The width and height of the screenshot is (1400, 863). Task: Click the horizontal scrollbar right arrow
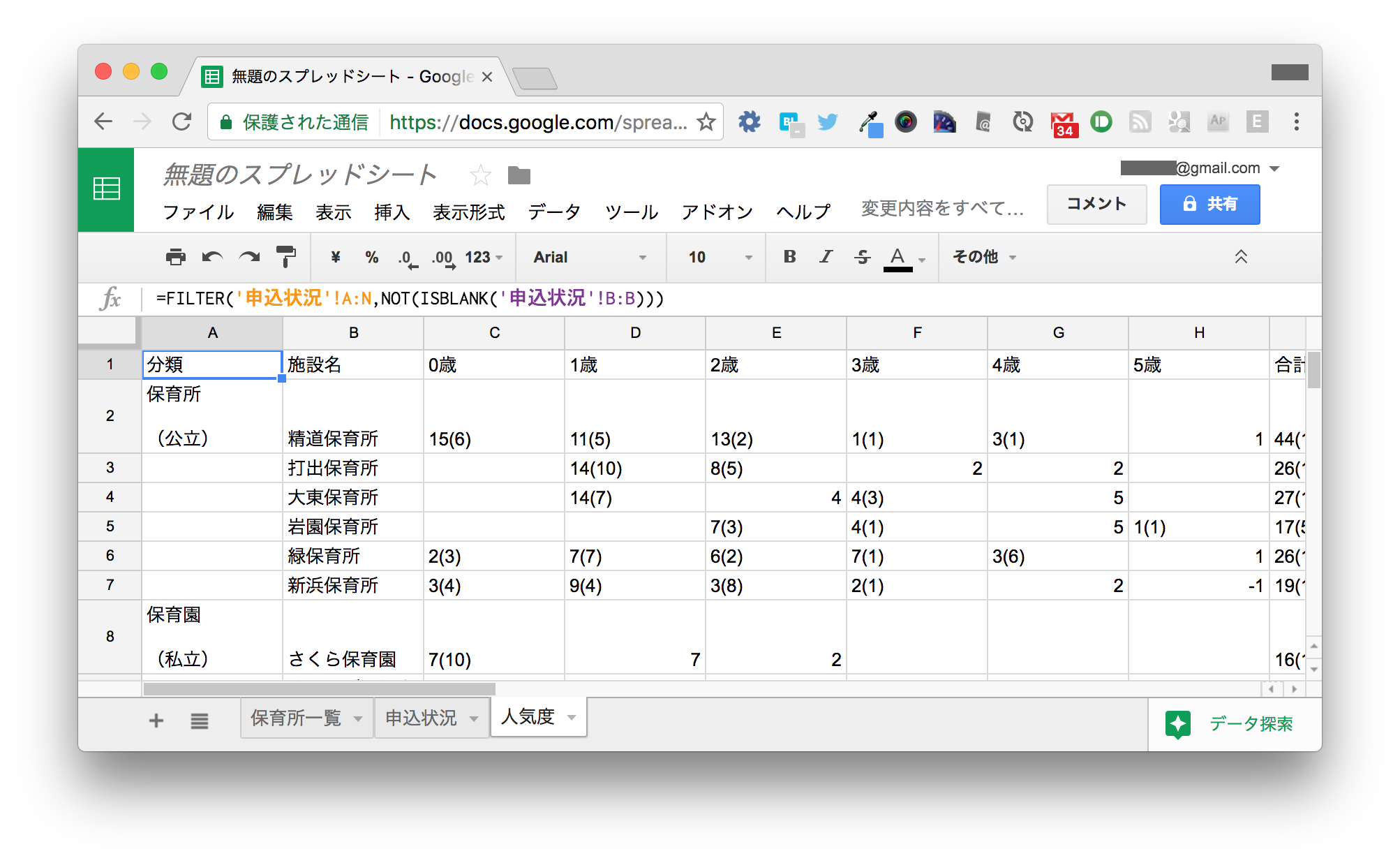pos(1295,689)
